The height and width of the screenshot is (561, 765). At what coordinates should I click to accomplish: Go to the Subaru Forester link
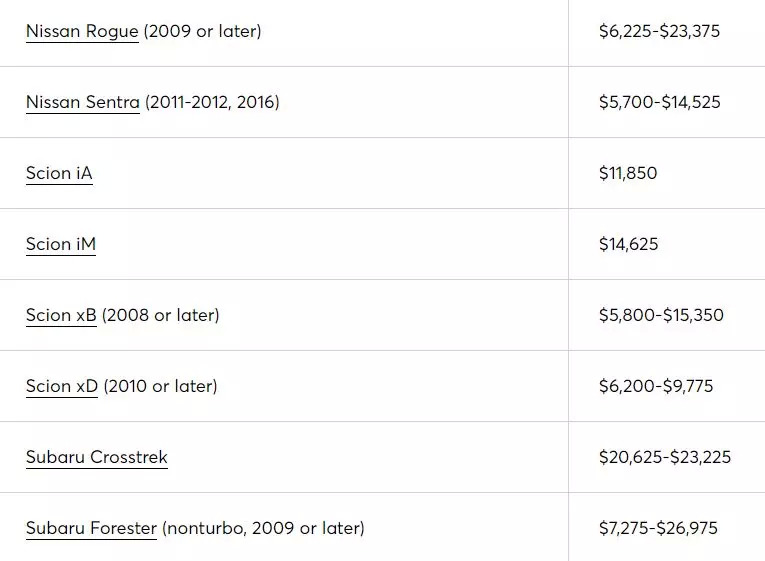click(91, 528)
